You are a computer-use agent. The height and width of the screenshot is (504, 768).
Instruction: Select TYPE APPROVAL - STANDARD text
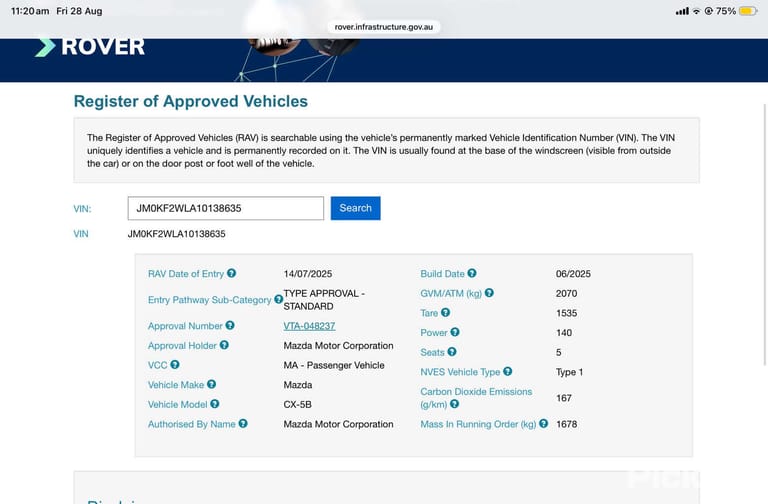324,300
